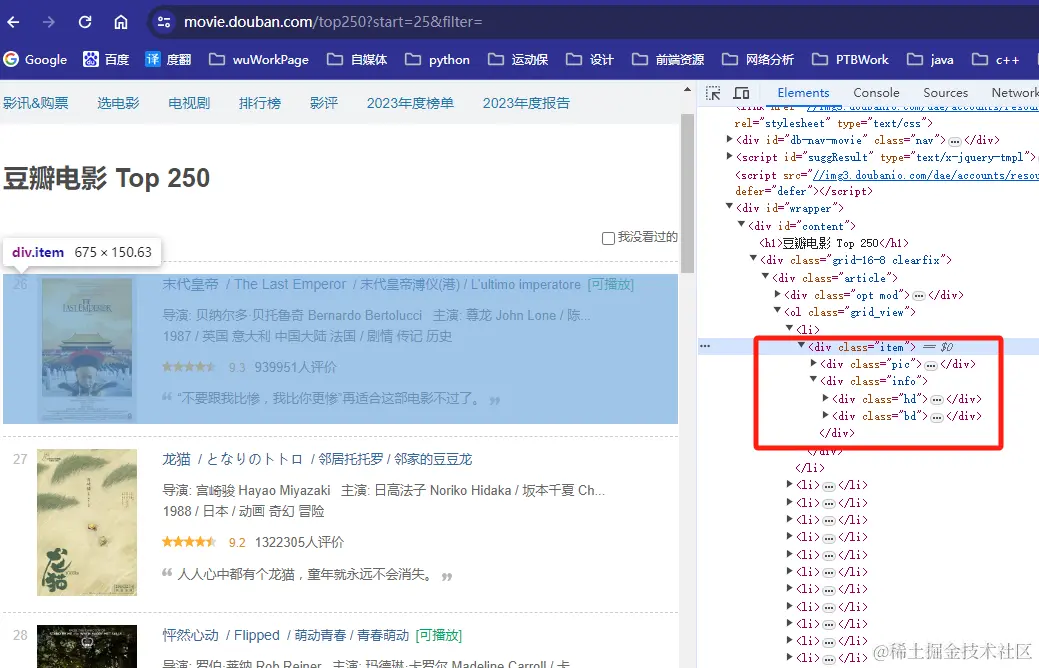Open the 2023年度榜单 nav link
The width and height of the screenshot is (1039, 668).
tap(410, 103)
